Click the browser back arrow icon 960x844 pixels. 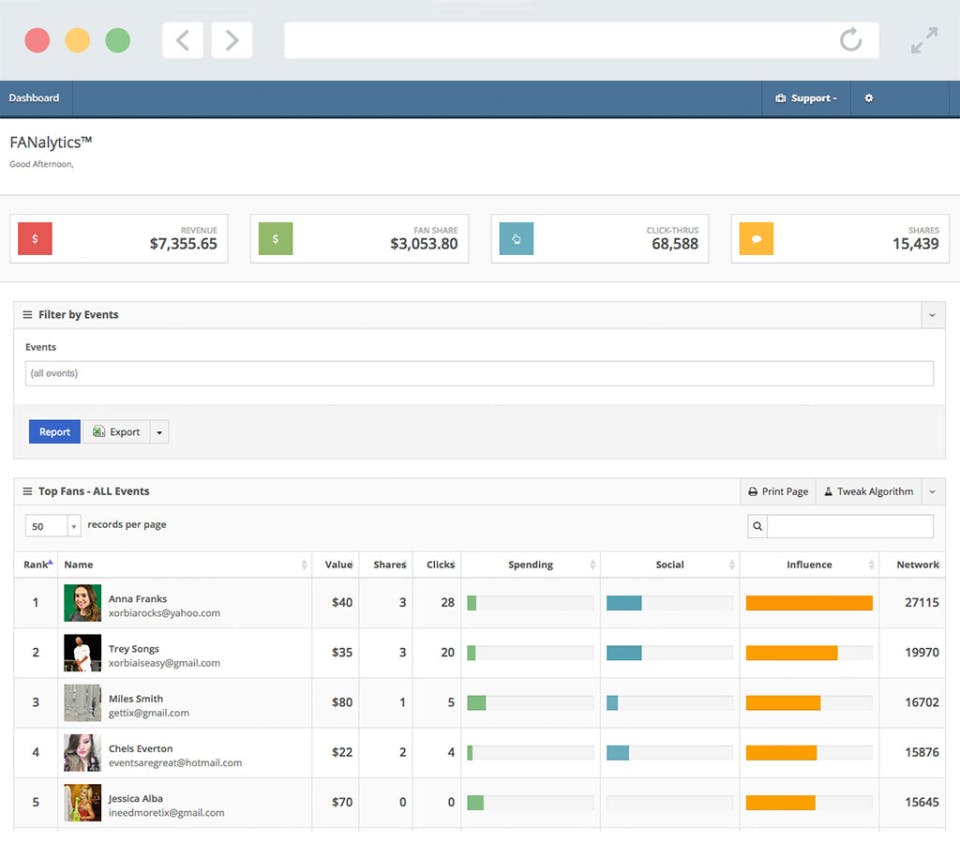[x=182, y=40]
